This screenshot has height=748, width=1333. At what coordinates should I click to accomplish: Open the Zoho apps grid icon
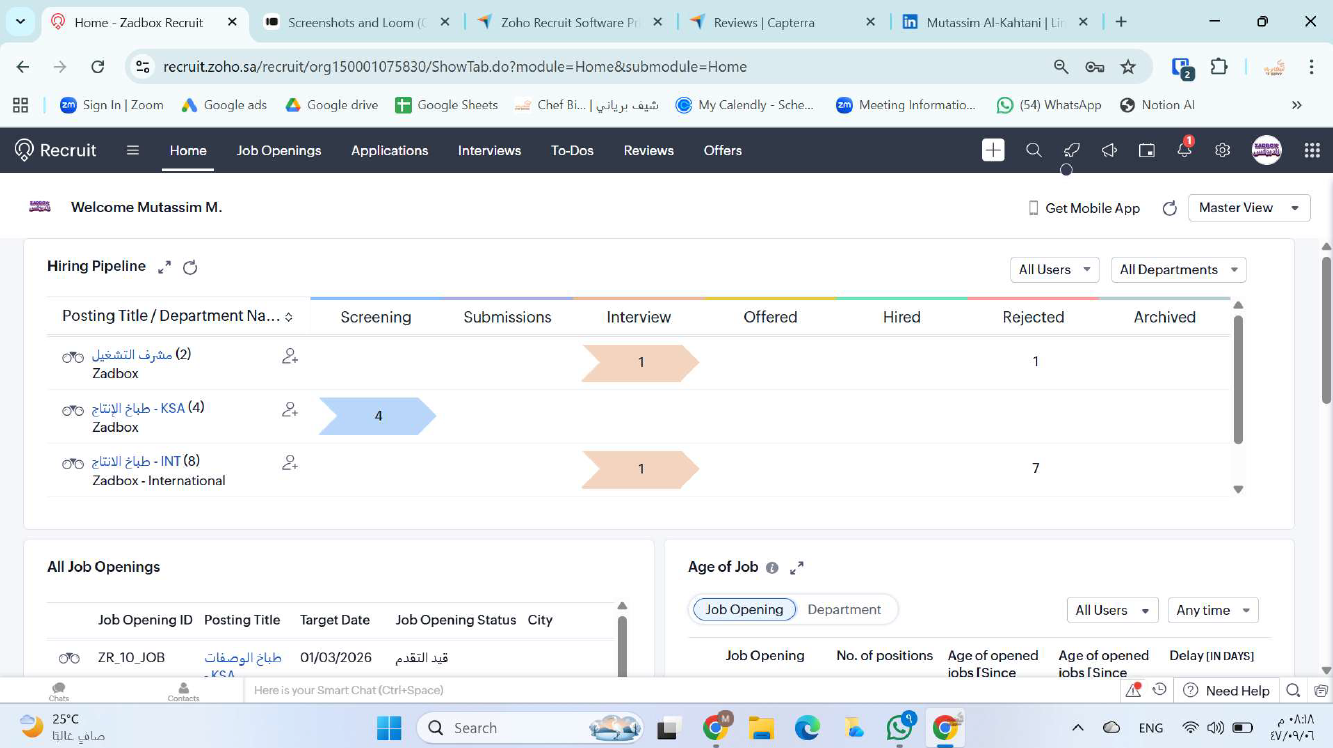coord(1312,150)
